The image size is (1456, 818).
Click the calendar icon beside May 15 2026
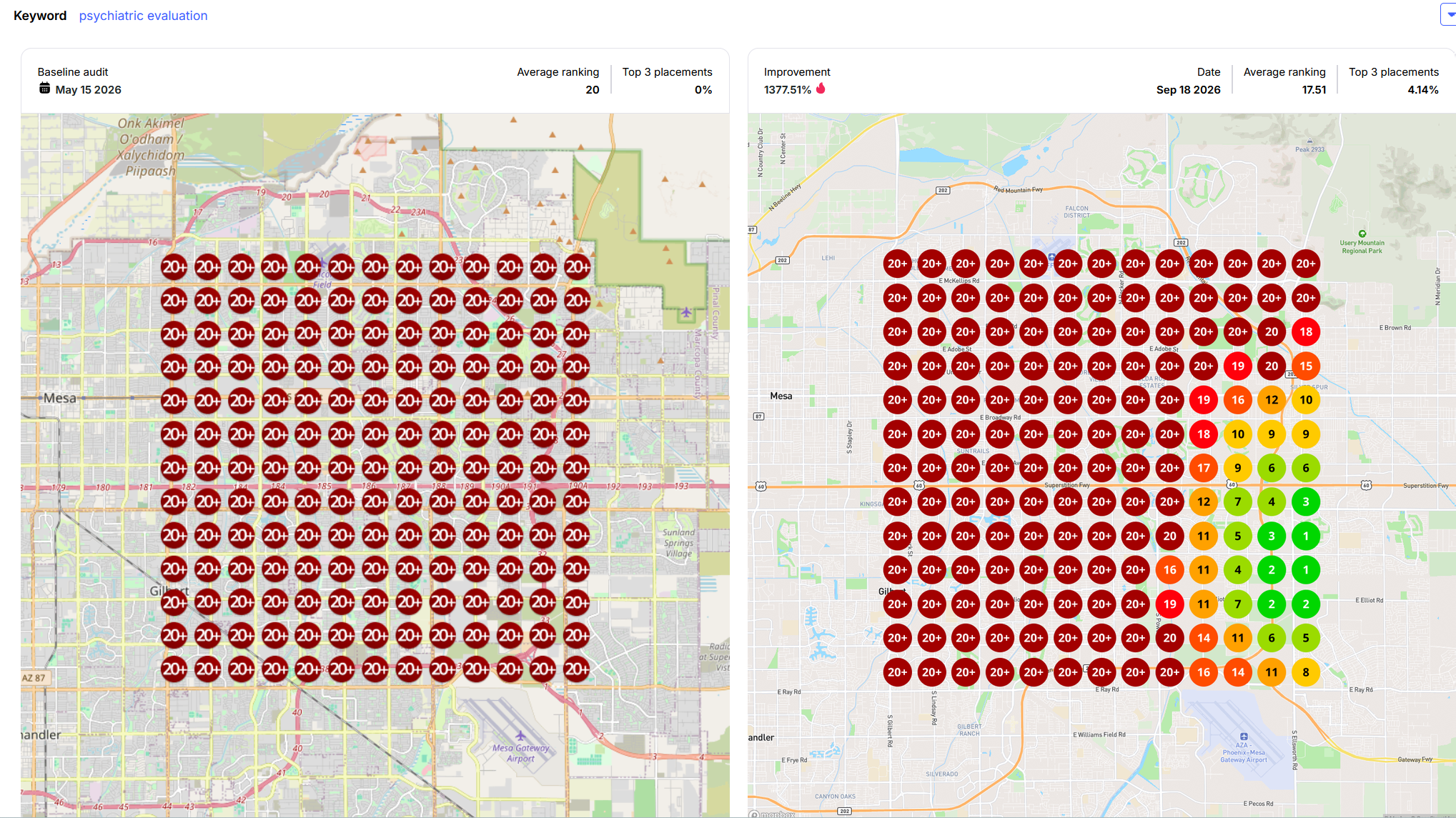click(44, 89)
